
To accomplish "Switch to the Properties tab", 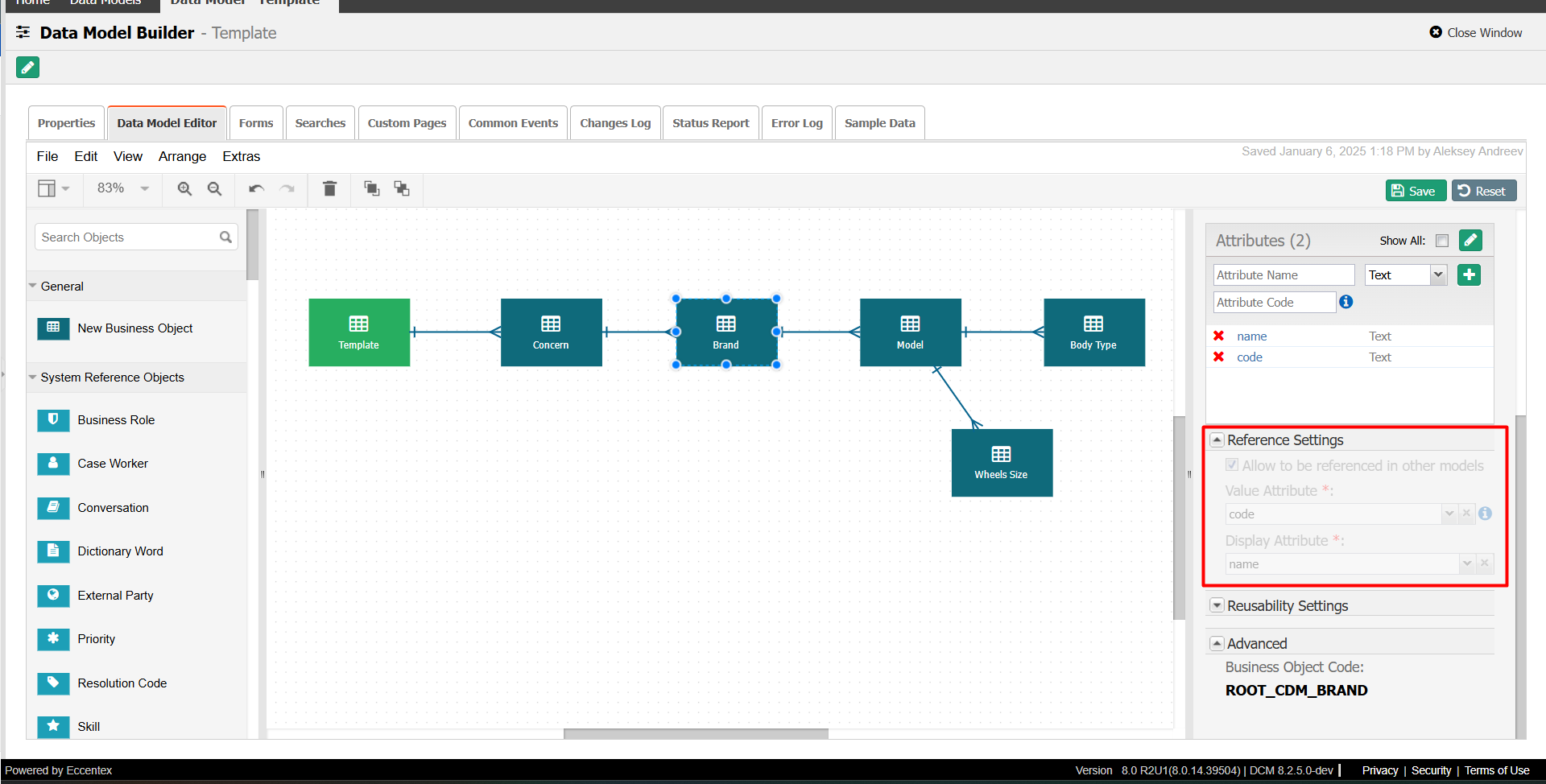I will pyautogui.click(x=66, y=123).
